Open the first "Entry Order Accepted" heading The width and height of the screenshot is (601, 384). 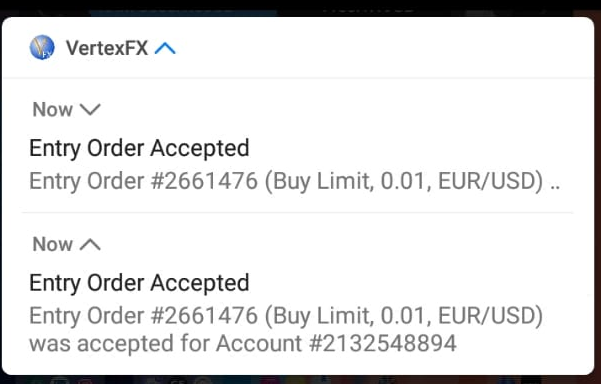point(139,148)
